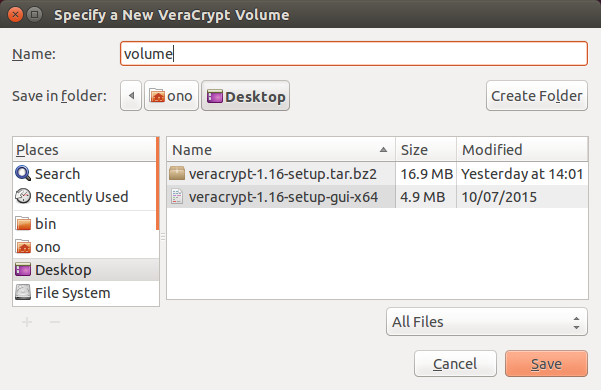Click the Create Folder button
The image size is (601, 390).
click(x=537, y=96)
